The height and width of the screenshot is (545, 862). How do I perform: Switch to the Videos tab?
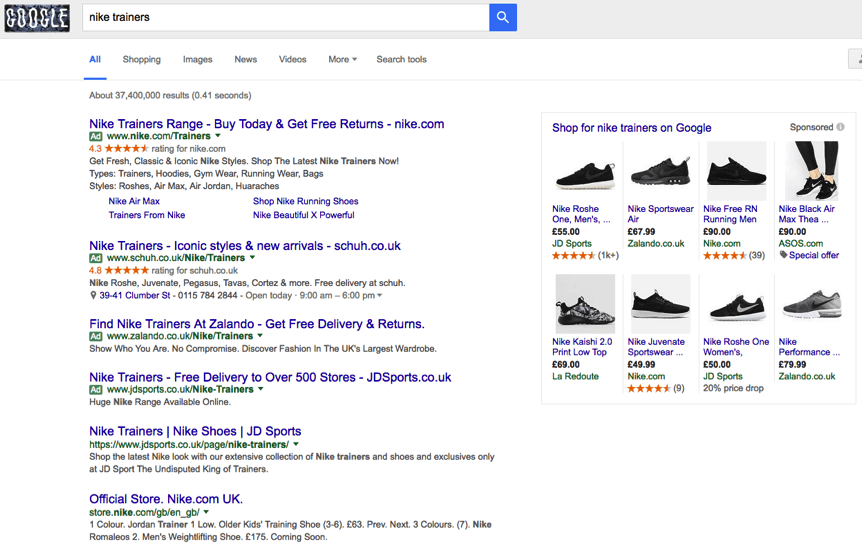(292, 59)
